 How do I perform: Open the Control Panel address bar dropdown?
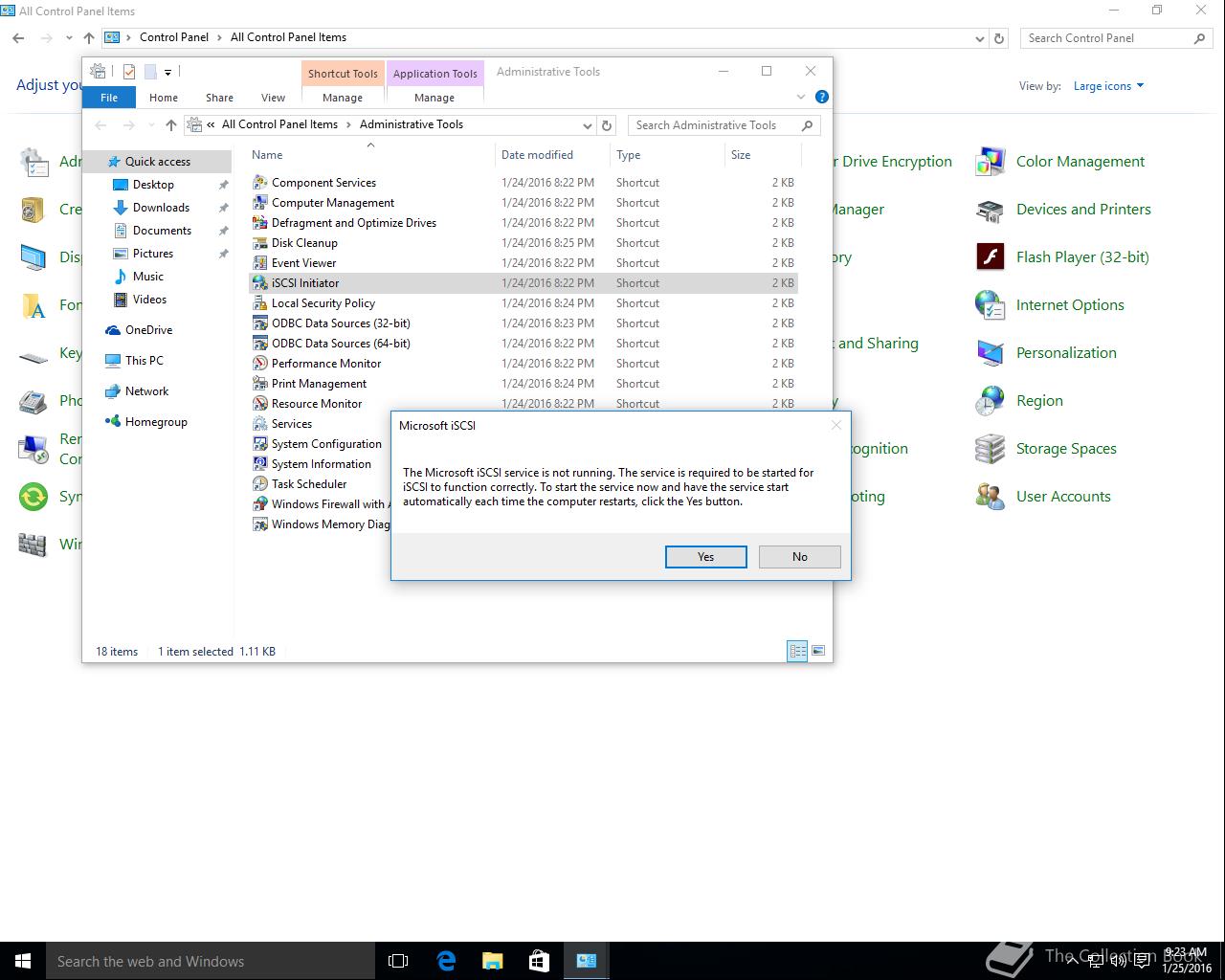(x=979, y=38)
